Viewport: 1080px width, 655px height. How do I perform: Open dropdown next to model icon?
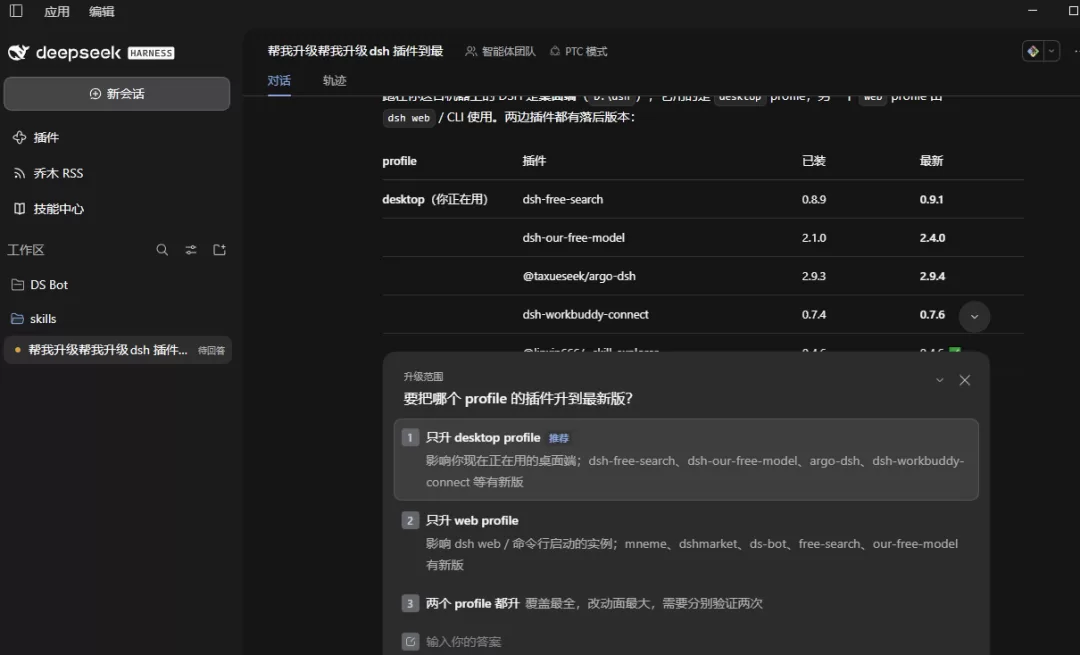(x=1051, y=51)
